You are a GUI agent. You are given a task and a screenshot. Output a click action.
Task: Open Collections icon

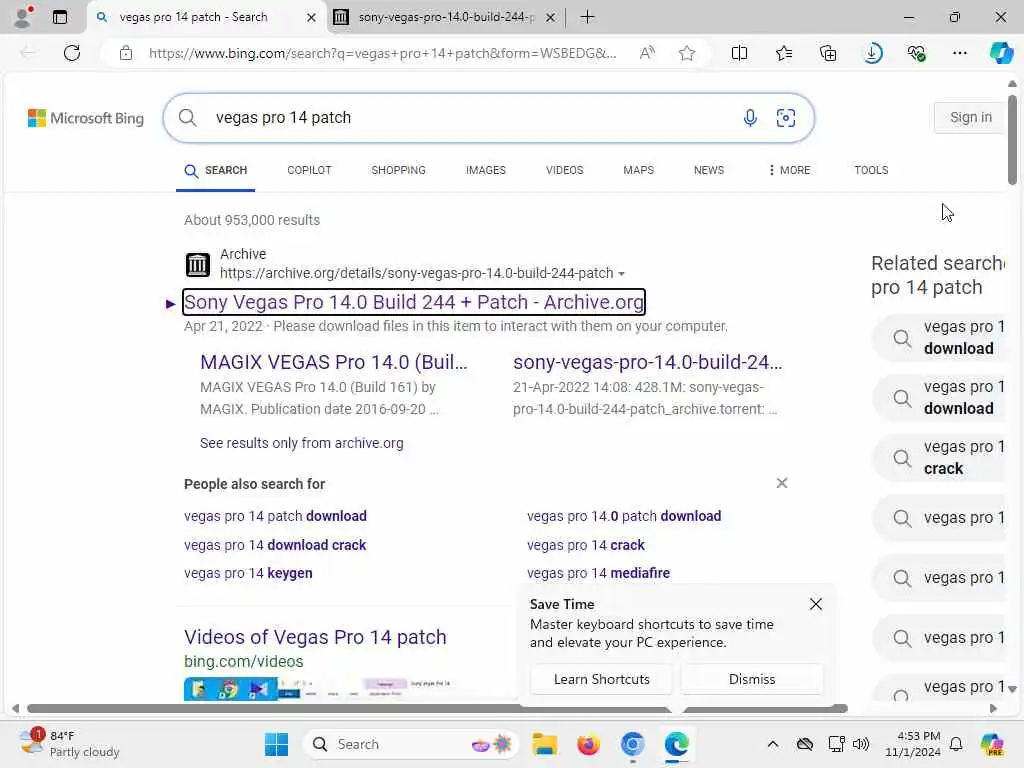(827, 53)
